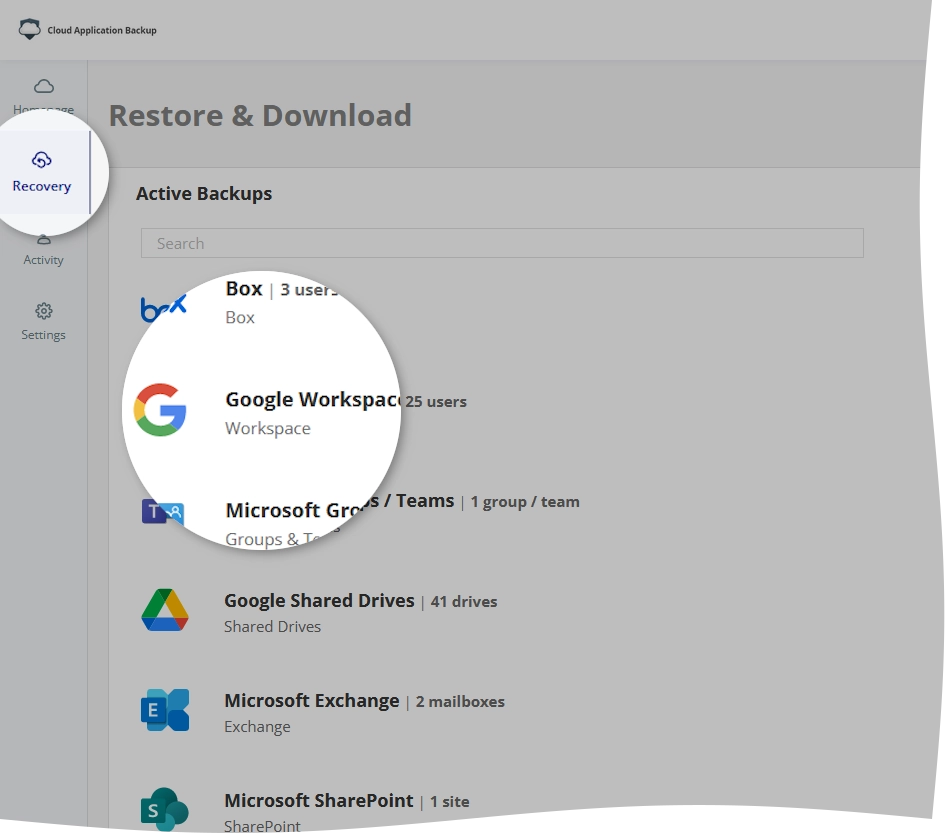Select the Recovery sidebar label

click(42, 186)
